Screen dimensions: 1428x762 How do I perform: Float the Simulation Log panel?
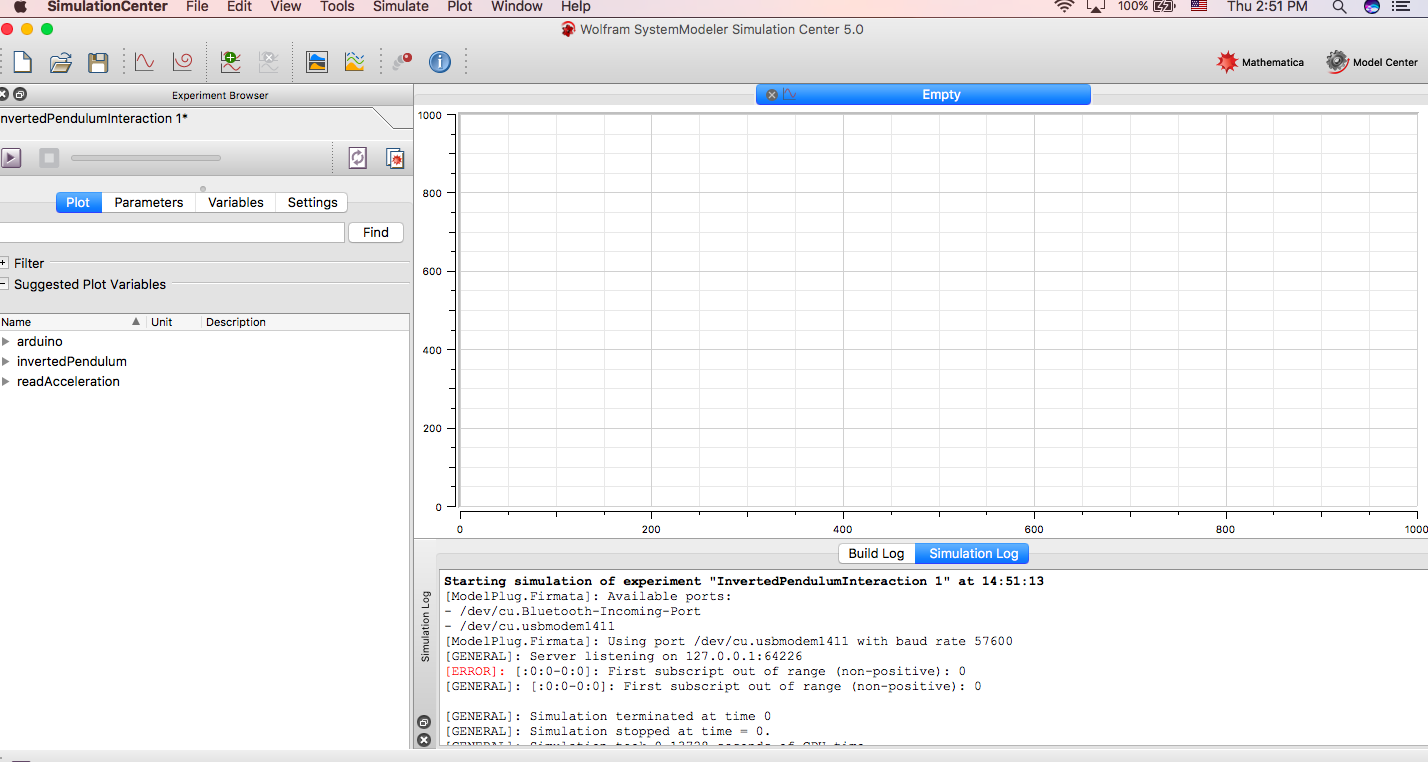423,722
